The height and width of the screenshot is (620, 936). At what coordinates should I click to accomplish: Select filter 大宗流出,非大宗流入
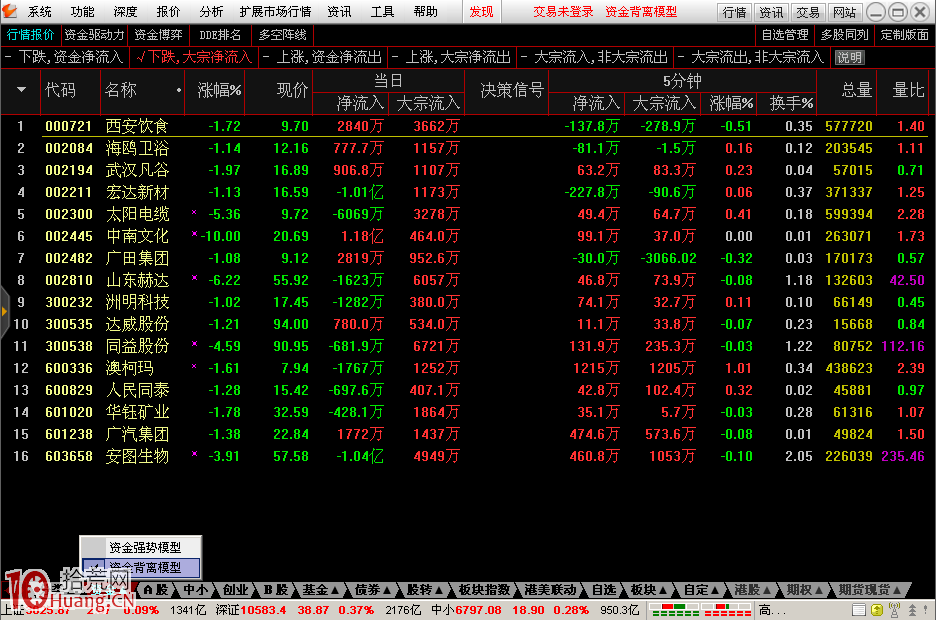coord(752,57)
